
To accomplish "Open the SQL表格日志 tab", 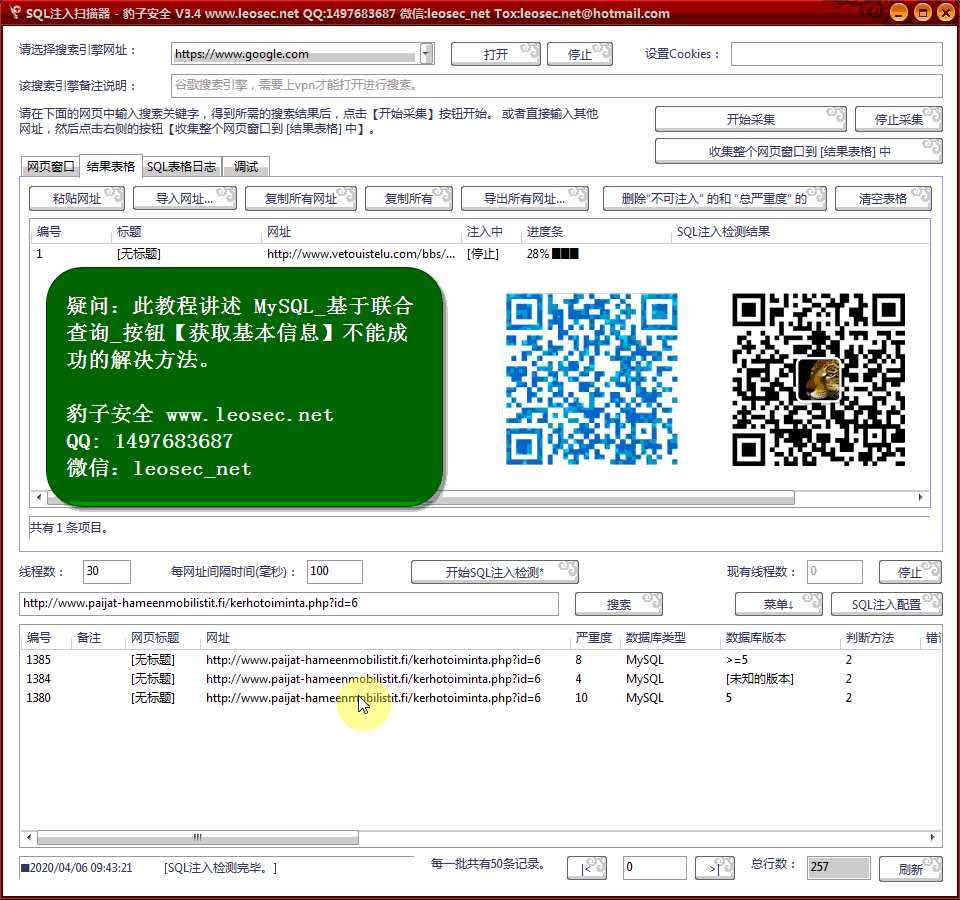I will click(181, 167).
